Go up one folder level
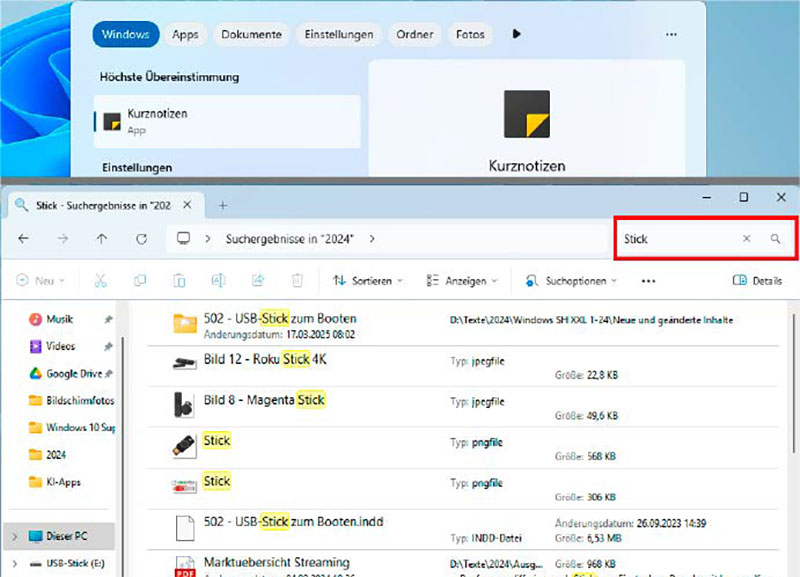The image size is (800, 577). pyautogui.click(x=102, y=239)
